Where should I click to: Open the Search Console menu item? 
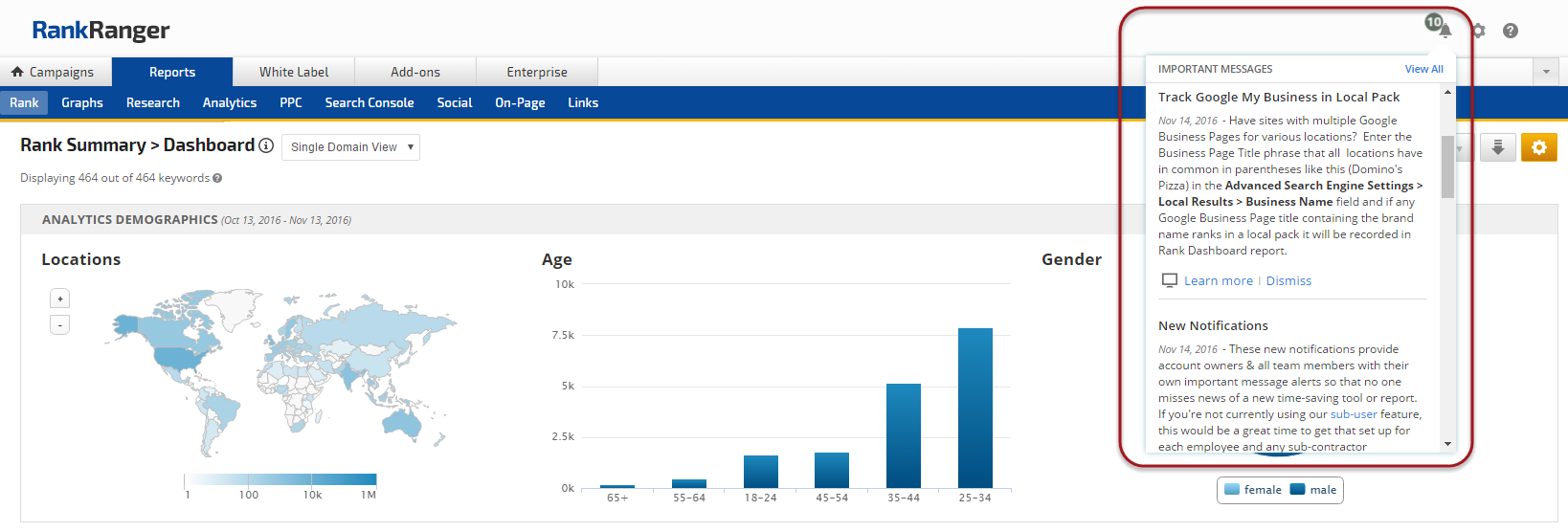point(370,102)
